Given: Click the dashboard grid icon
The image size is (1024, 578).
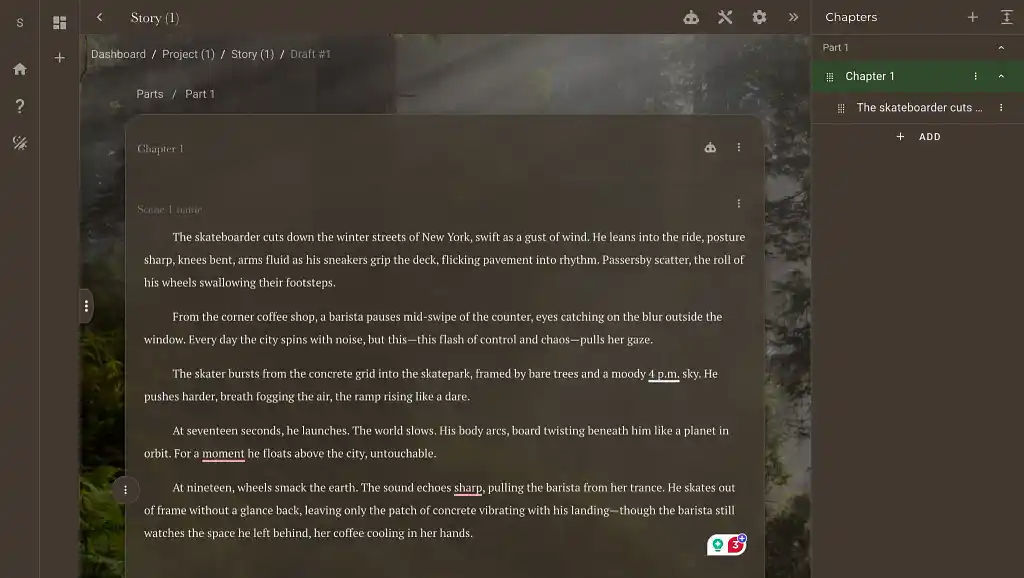Looking at the screenshot, I should [60, 22].
